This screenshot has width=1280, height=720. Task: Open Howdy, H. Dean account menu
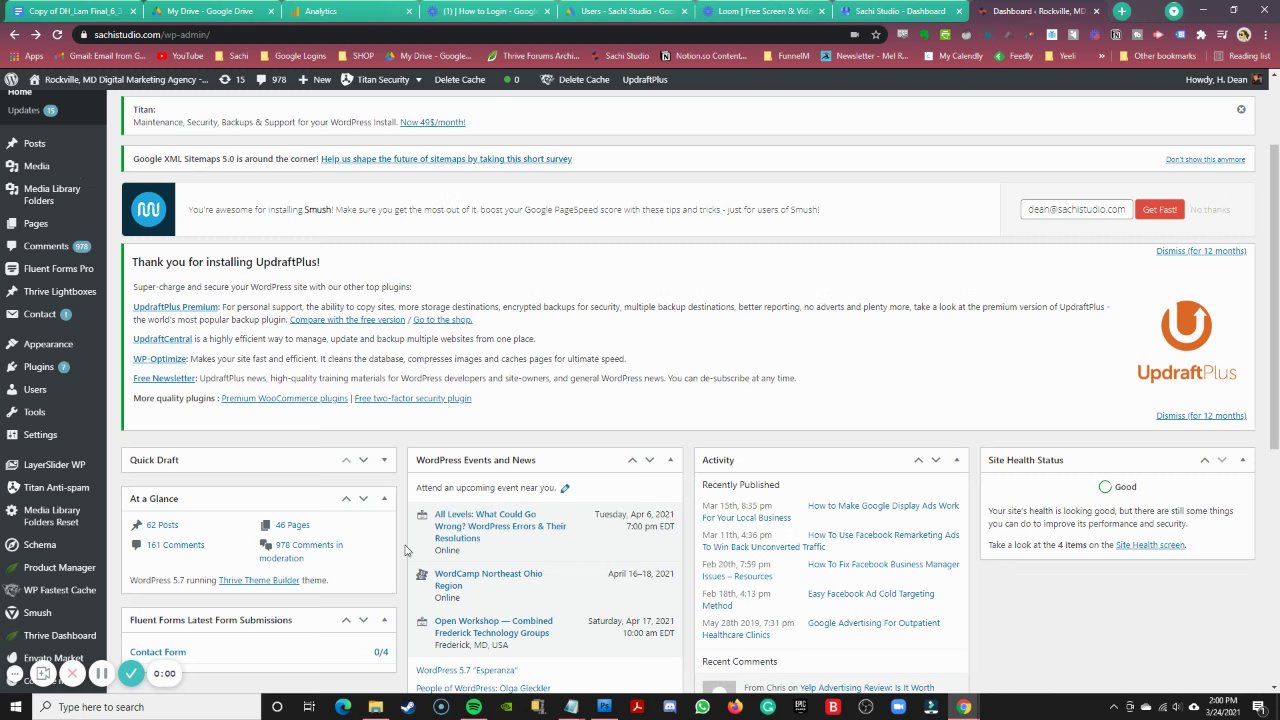coord(1224,79)
